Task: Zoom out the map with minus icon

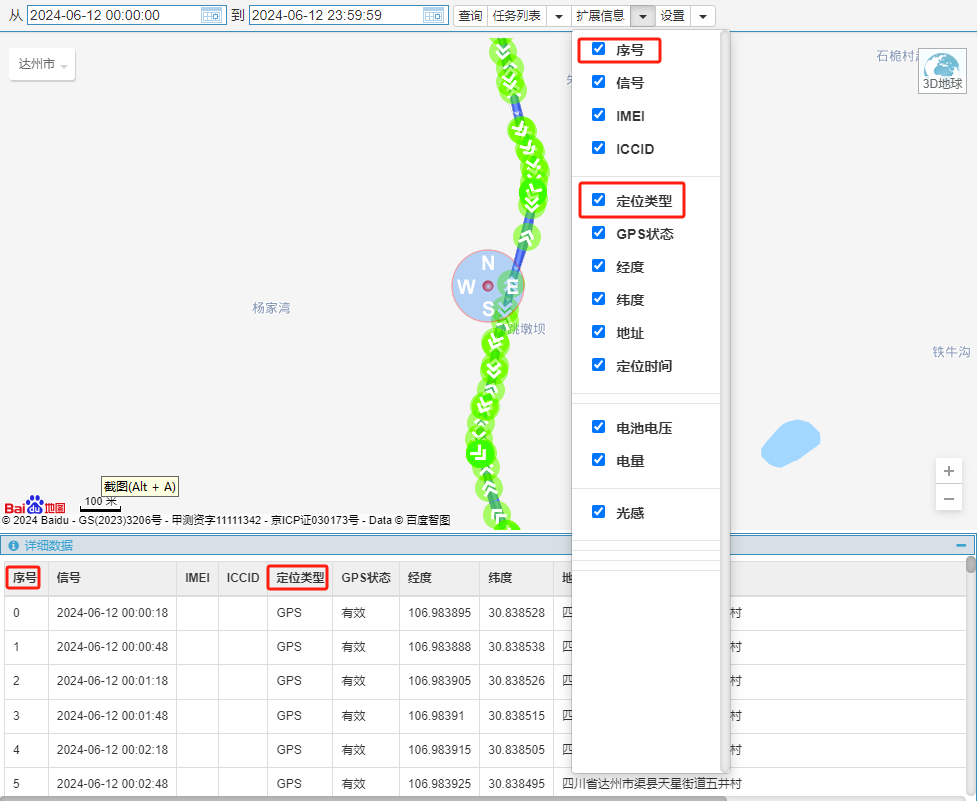Action: [x=949, y=498]
